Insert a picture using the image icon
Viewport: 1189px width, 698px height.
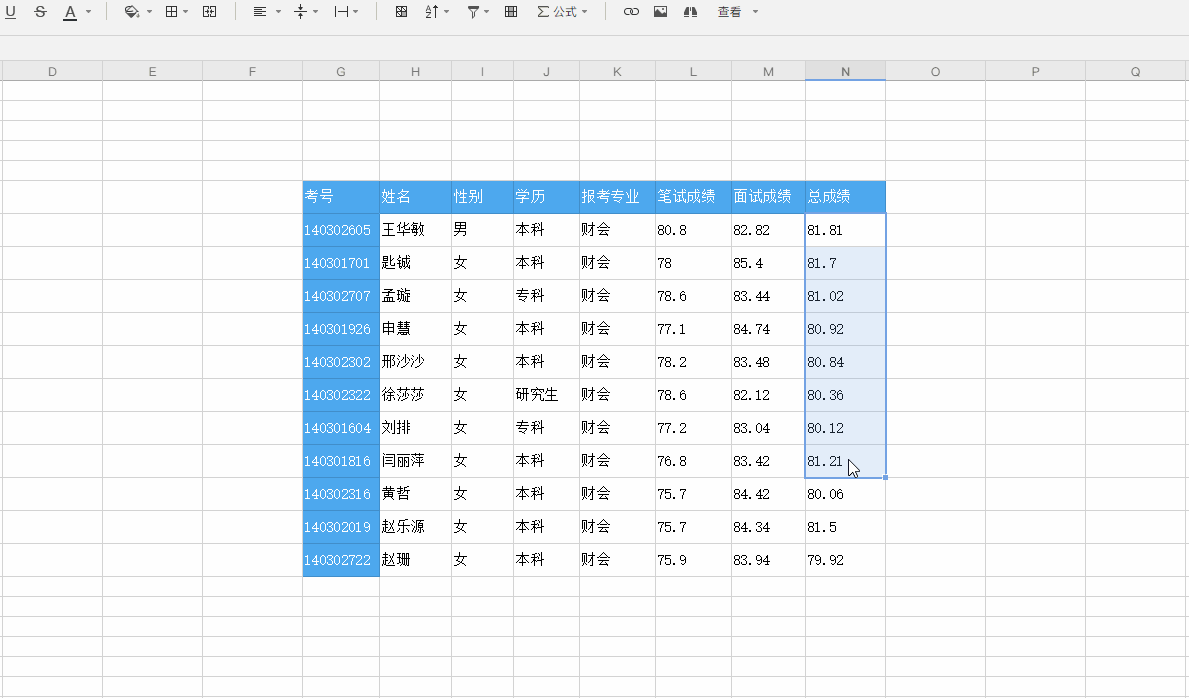[x=661, y=12]
